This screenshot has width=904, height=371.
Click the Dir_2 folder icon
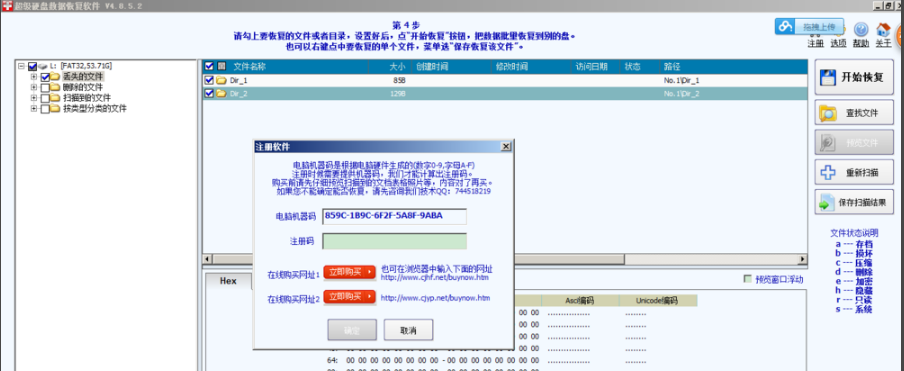221,93
